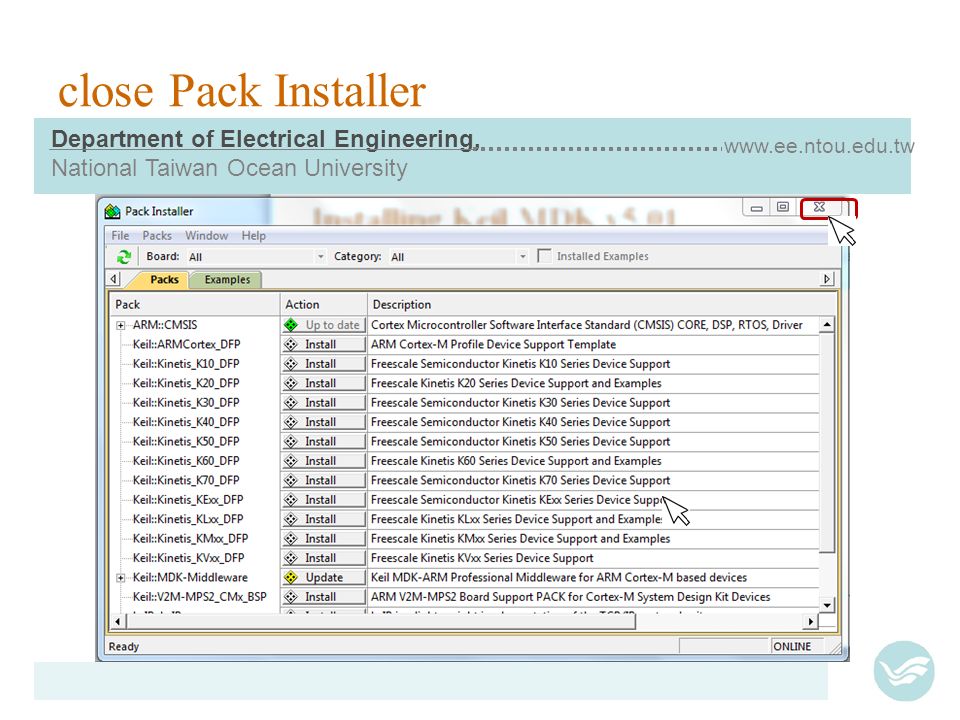Toggle the Installed Examples checkbox

pos(544,256)
